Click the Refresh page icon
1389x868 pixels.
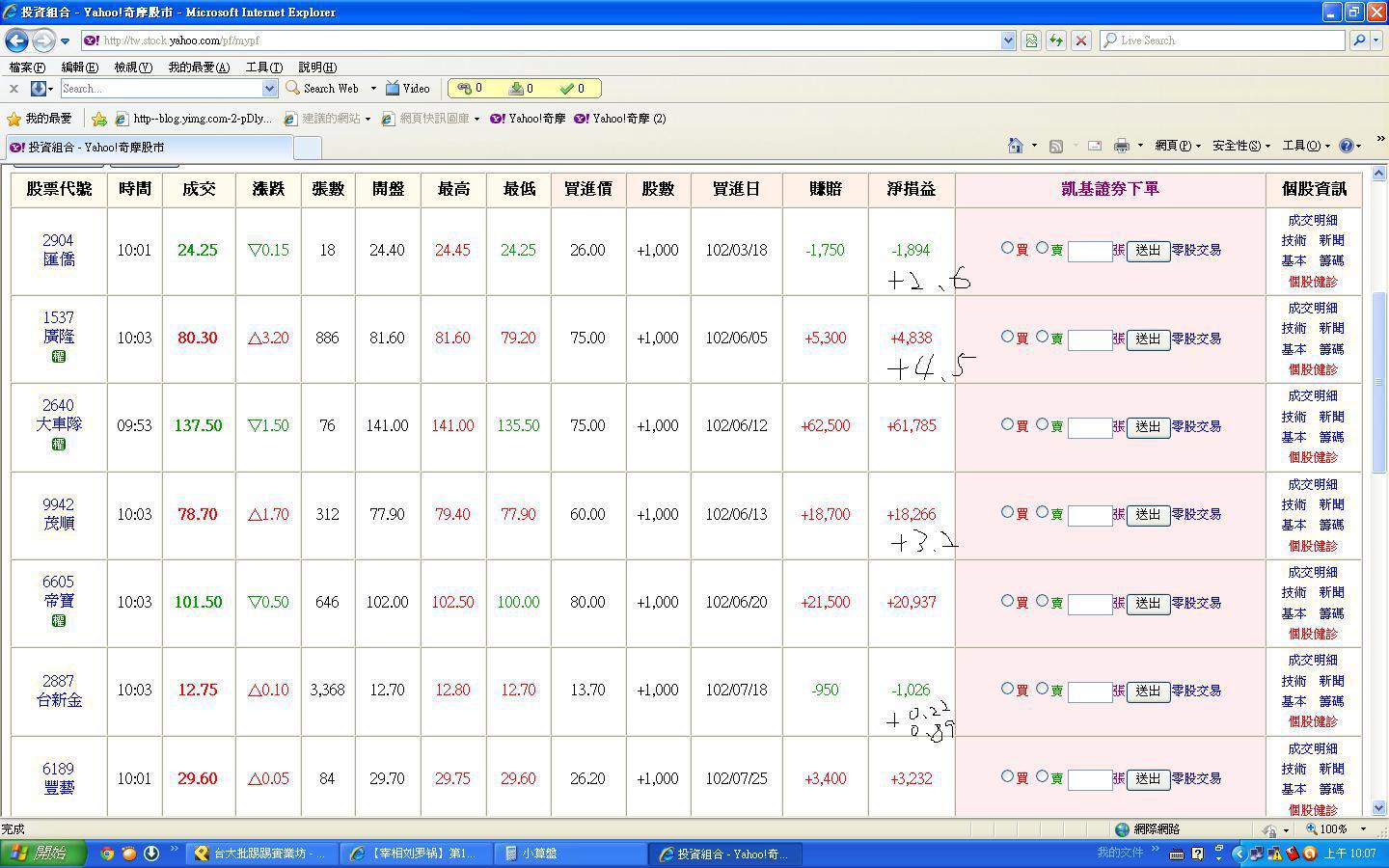(1056, 41)
